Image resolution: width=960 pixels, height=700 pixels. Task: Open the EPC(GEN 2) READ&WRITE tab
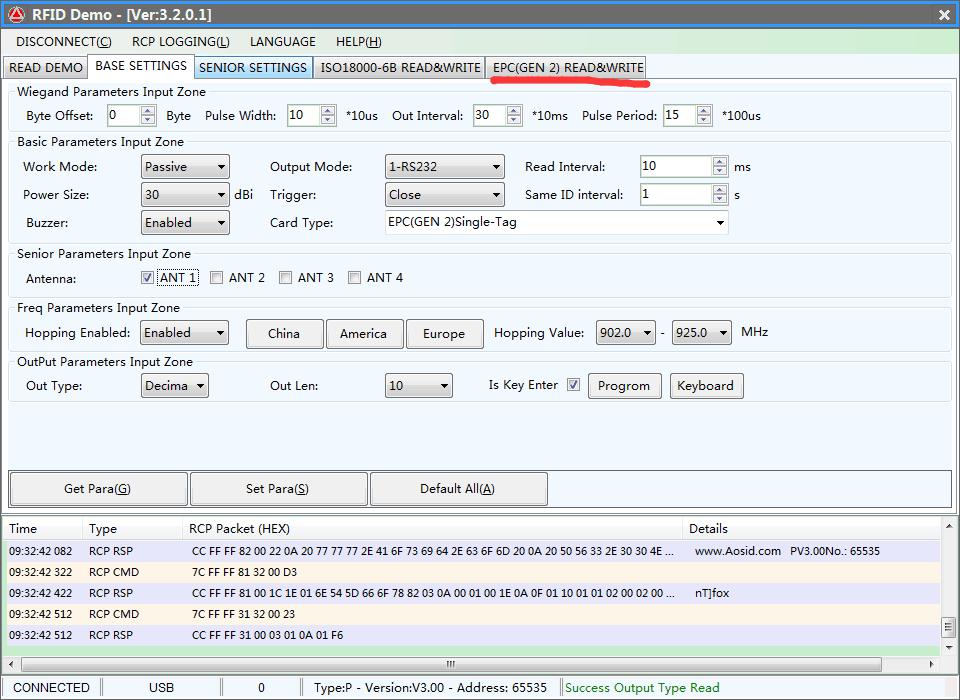568,67
